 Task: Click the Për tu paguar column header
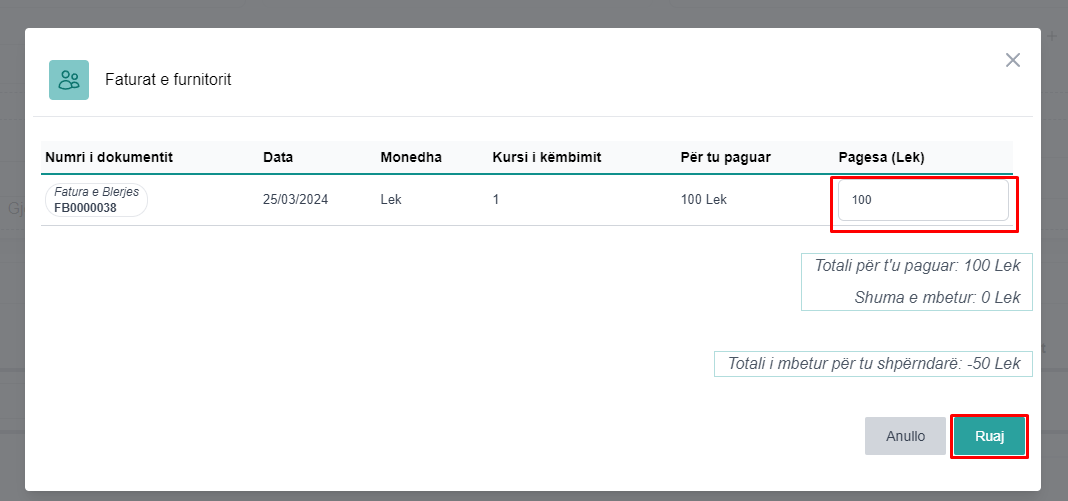(x=726, y=158)
